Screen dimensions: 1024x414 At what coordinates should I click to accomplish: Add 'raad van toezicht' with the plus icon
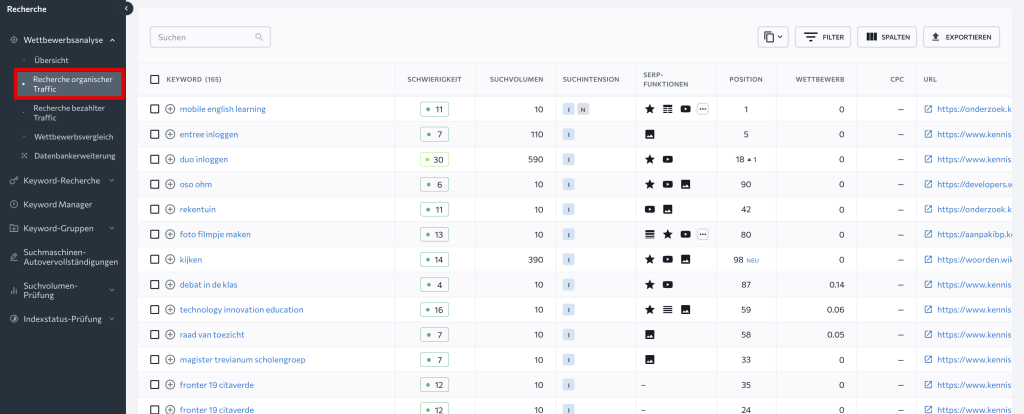tap(170, 335)
